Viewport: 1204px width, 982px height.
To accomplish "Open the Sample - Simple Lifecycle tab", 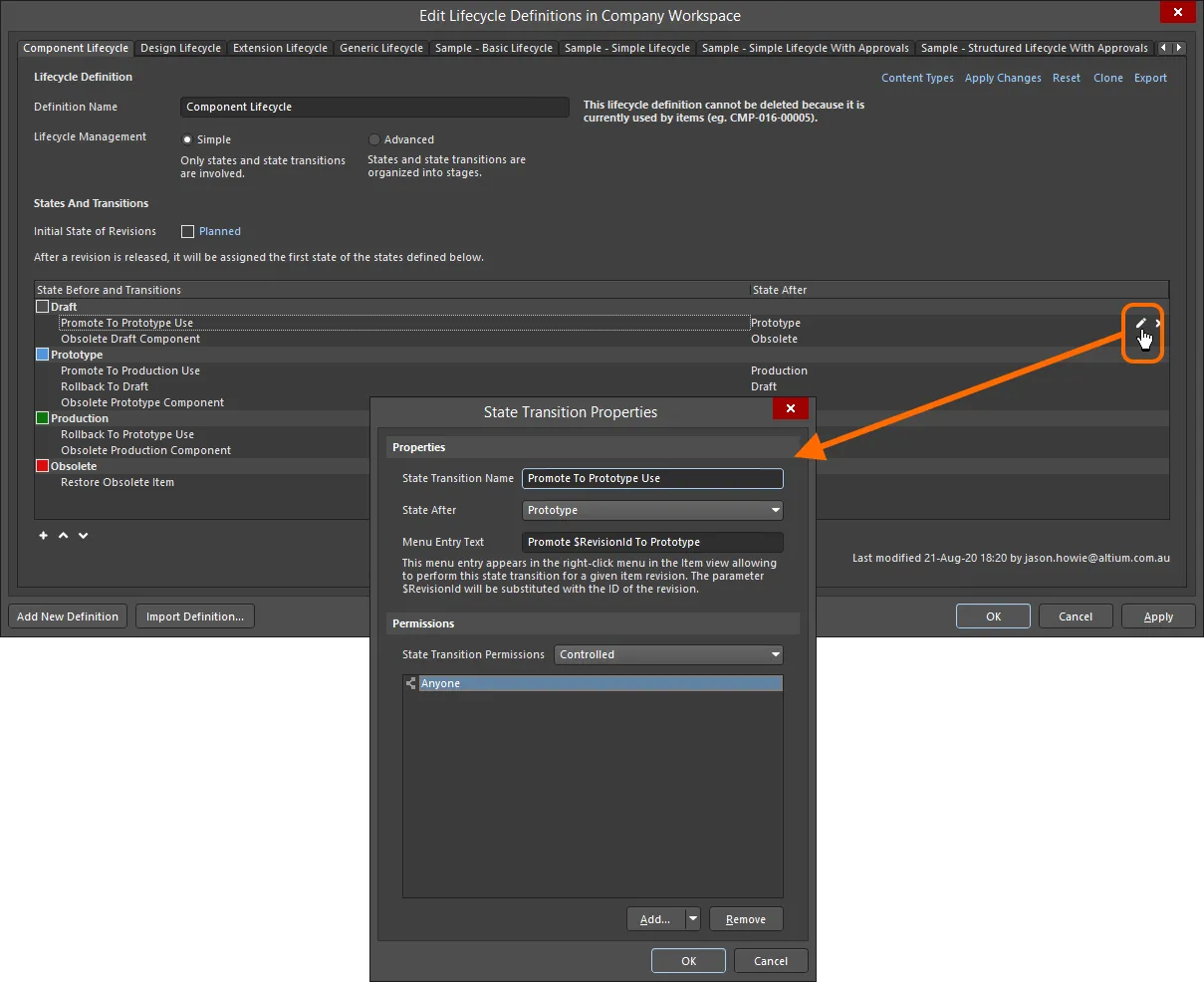I will tap(627, 48).
